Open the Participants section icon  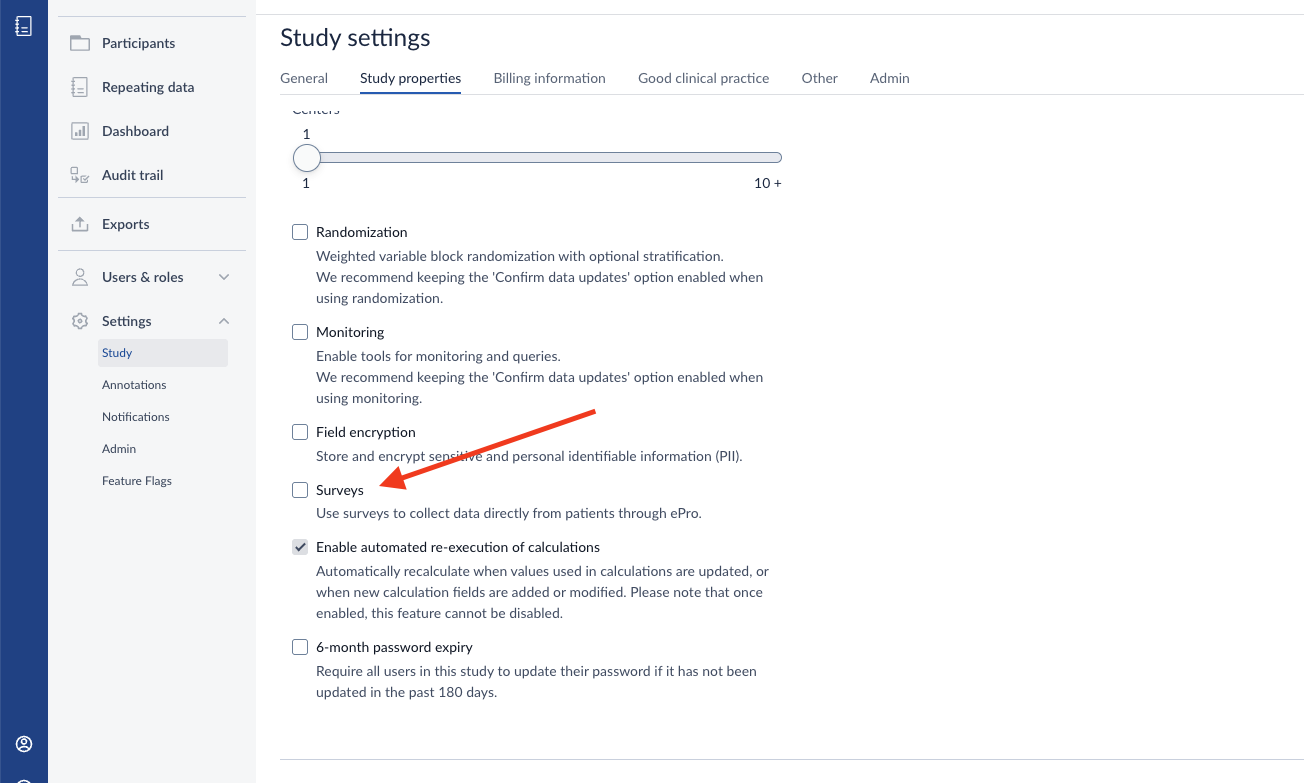(x=79, y=43)
